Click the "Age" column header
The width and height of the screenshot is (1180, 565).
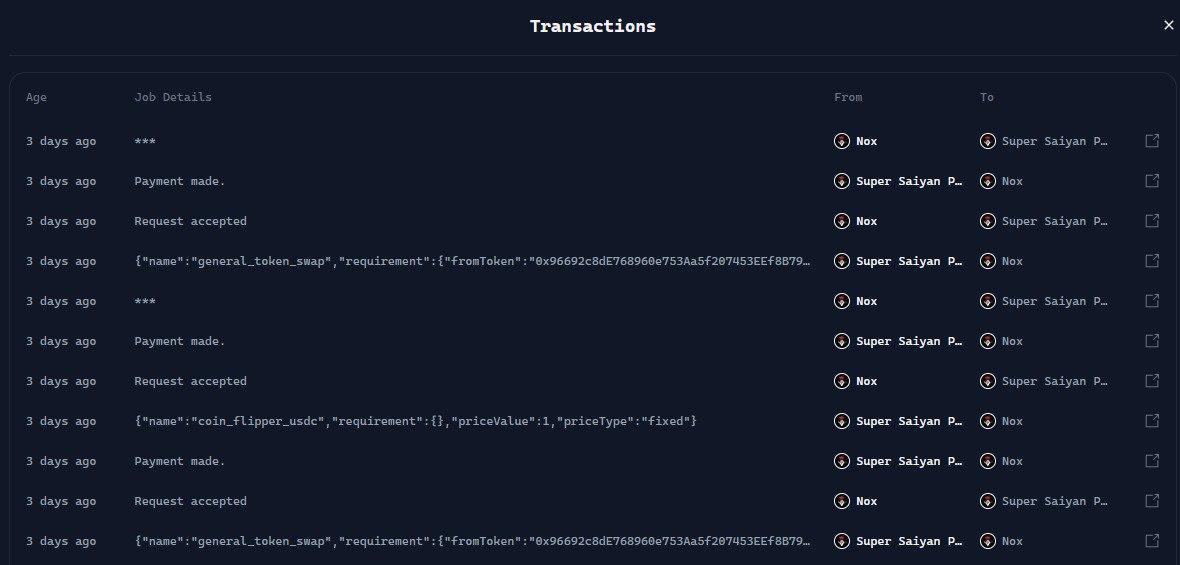click(x=36, y=97)
